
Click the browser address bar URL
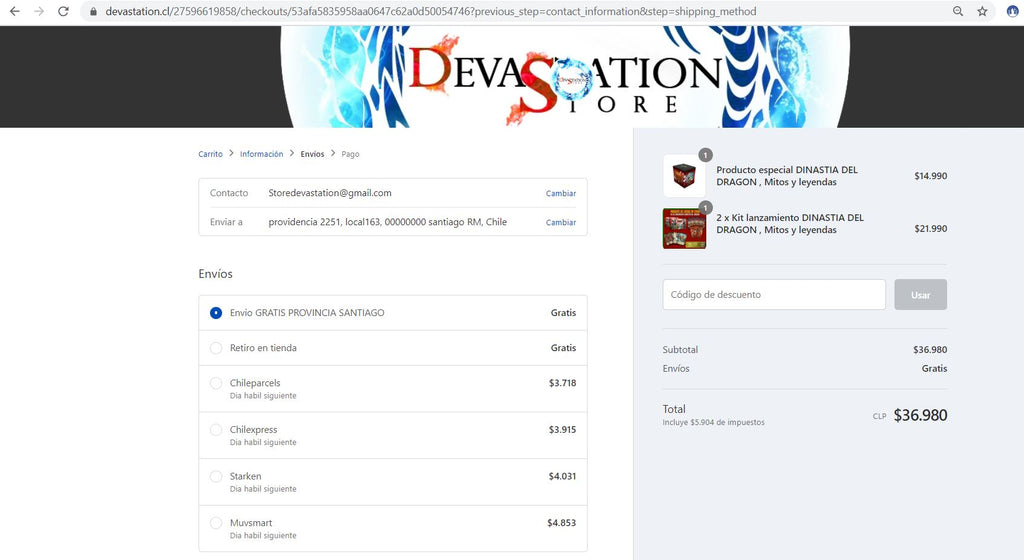coord(431,11)
